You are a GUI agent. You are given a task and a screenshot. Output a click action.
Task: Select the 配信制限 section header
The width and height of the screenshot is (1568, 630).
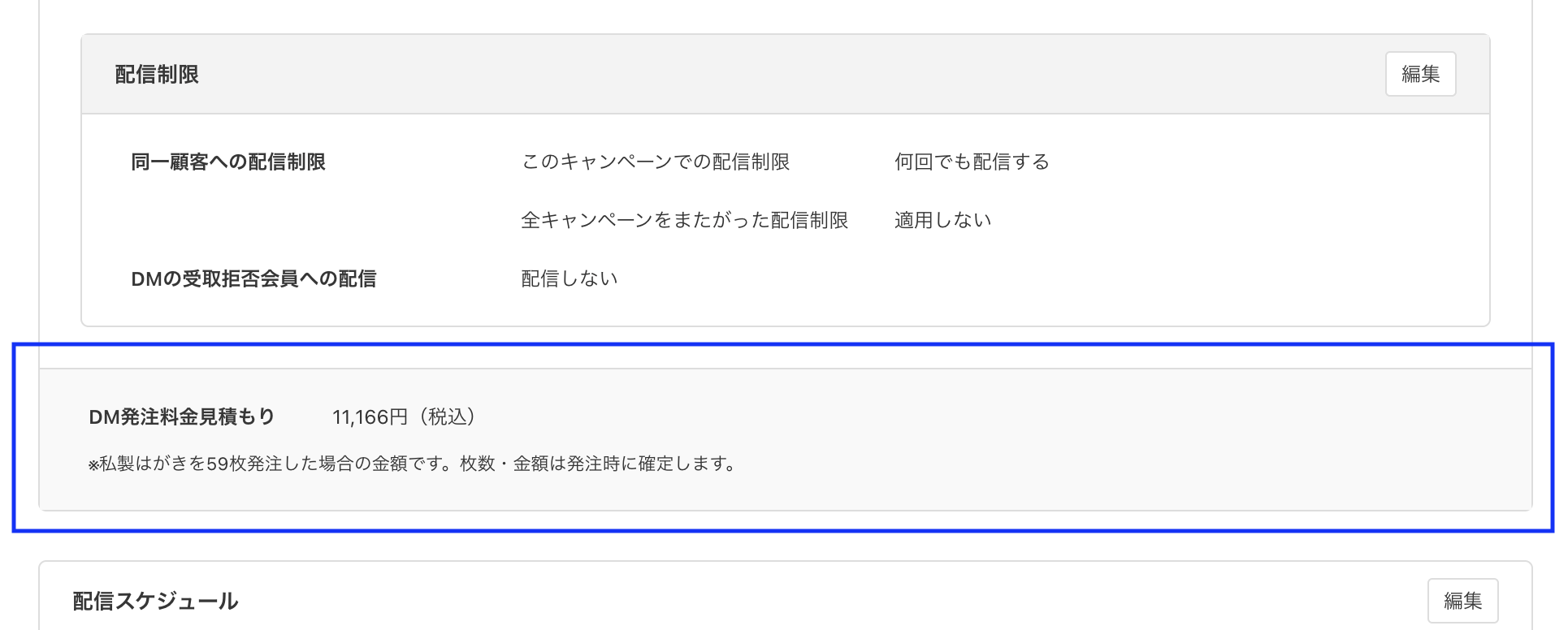click(158, 73)
